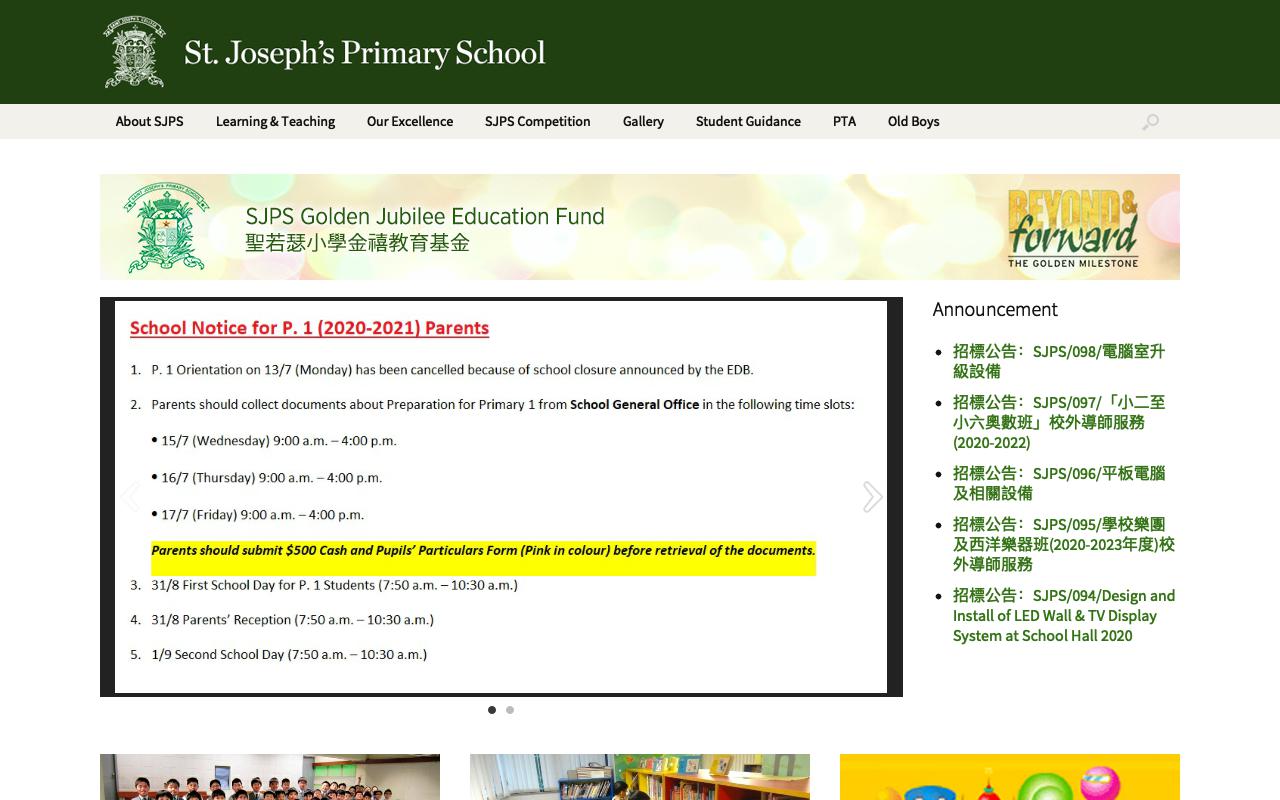Open the Our Excellence dropdown menu
Viewport: 1280px width, 800px height.
409,122
